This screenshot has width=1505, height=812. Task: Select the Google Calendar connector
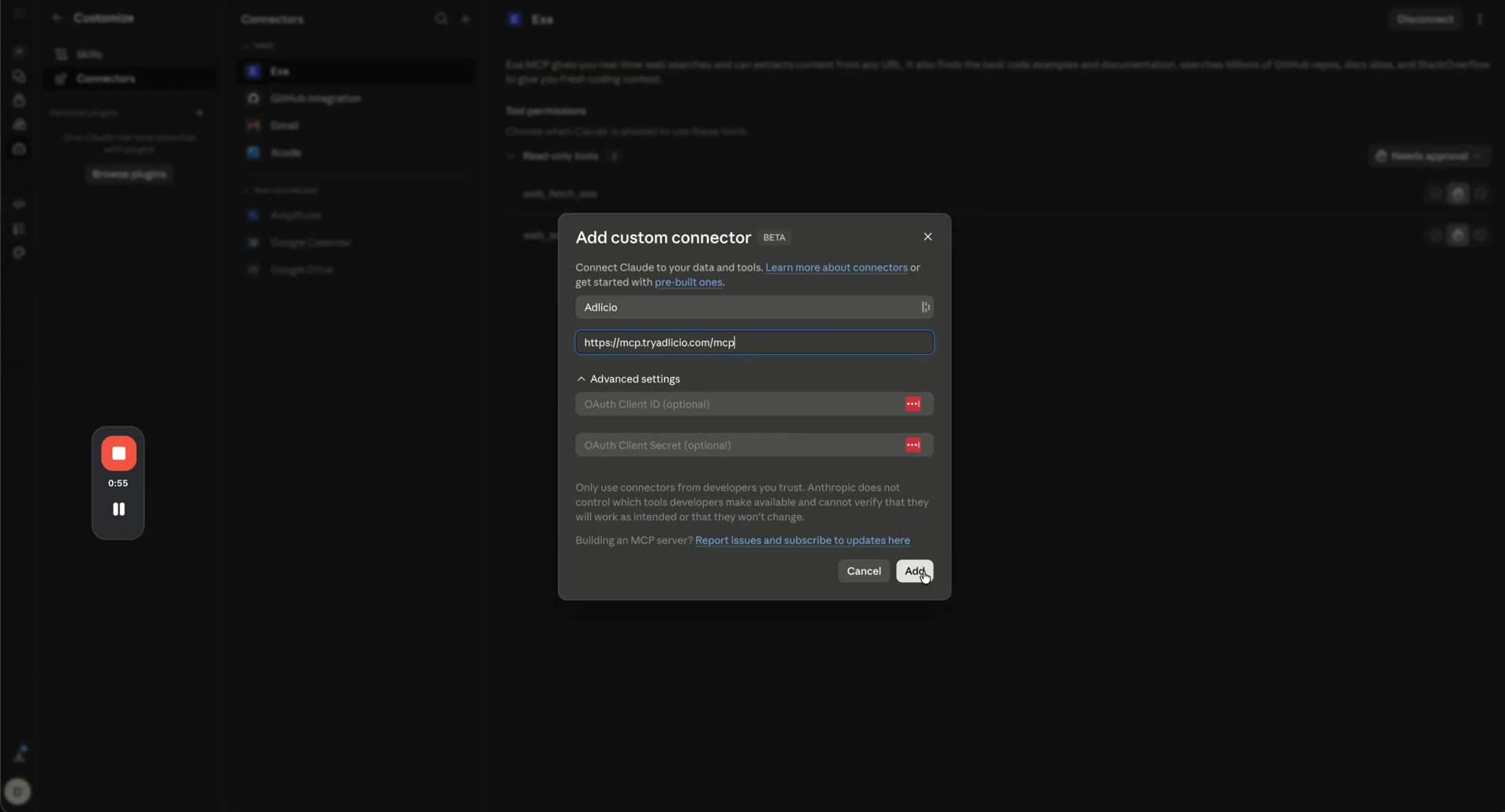(356, 243)
